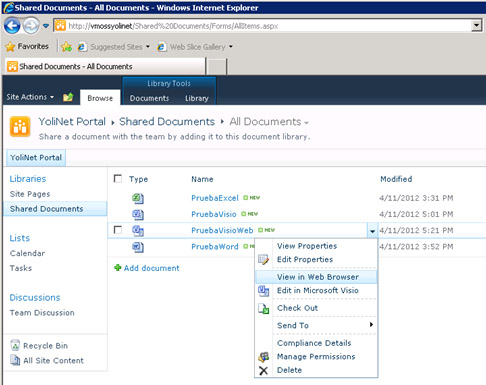Expand the Send To submenu

tap(316, 325)
